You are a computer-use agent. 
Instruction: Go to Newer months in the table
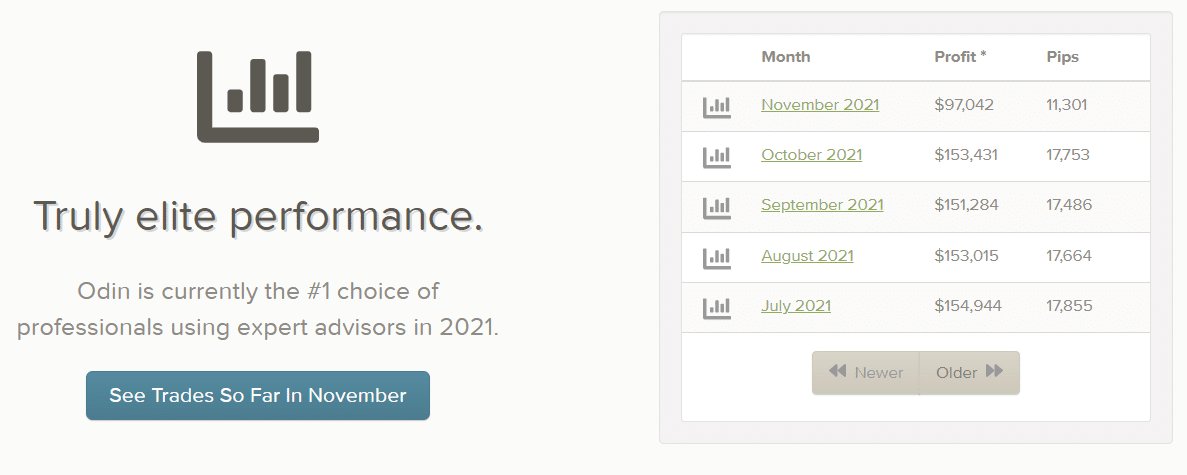point(866,373)
